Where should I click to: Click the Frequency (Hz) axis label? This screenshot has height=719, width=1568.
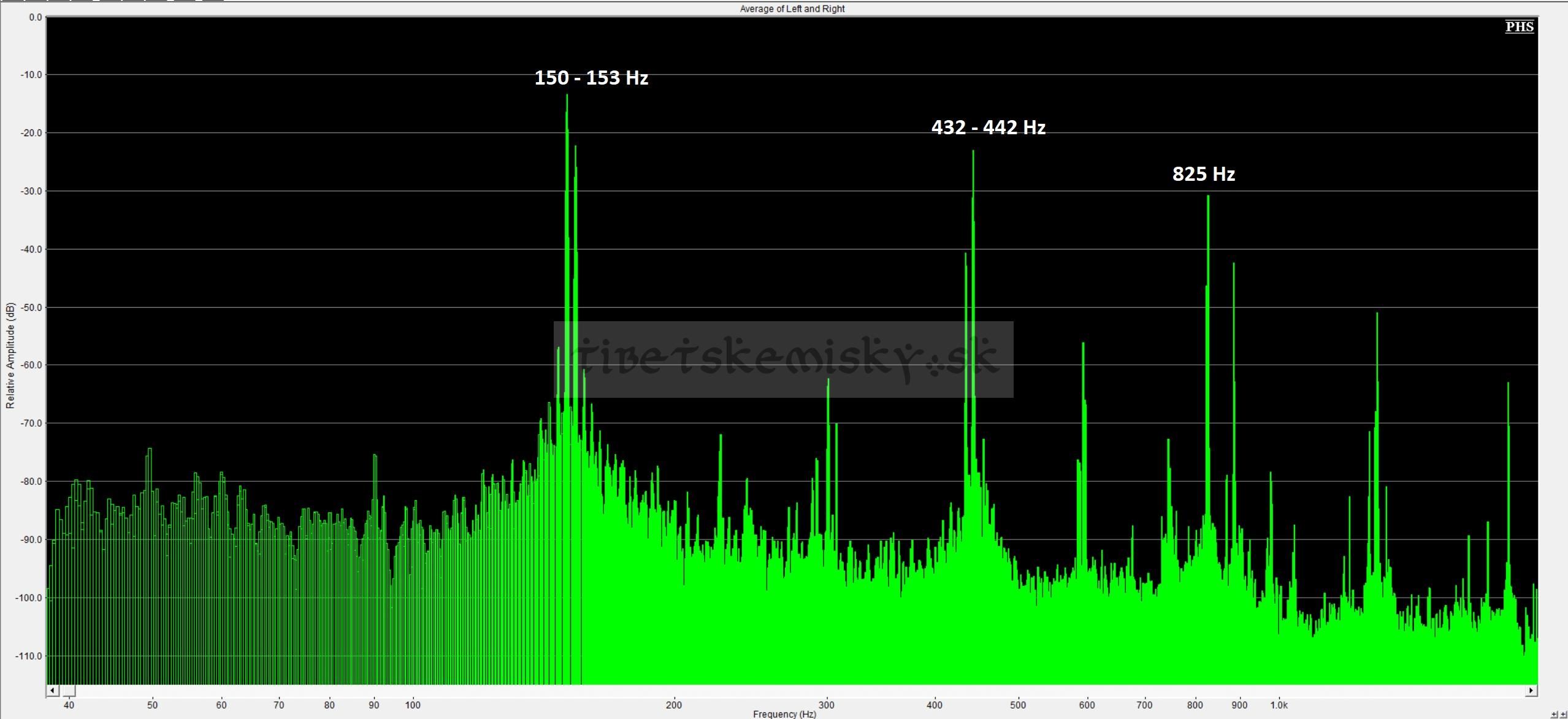click(x=784, y=714)
